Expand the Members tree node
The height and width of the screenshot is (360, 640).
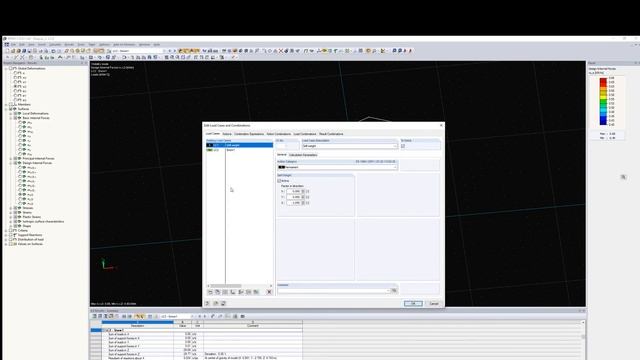click(7, 104)
